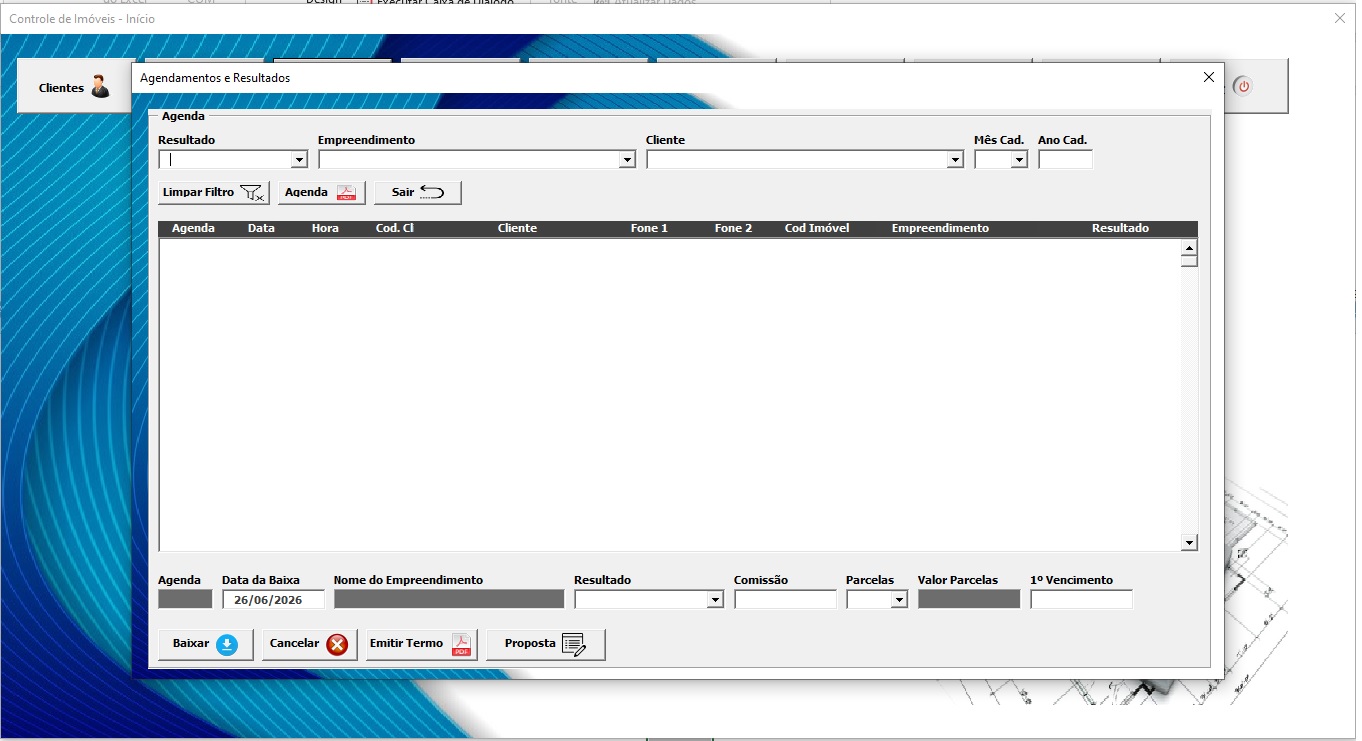The image size is (1362, 741).
Task: Click the Fone 1 column header
Action: click(650, 229)
